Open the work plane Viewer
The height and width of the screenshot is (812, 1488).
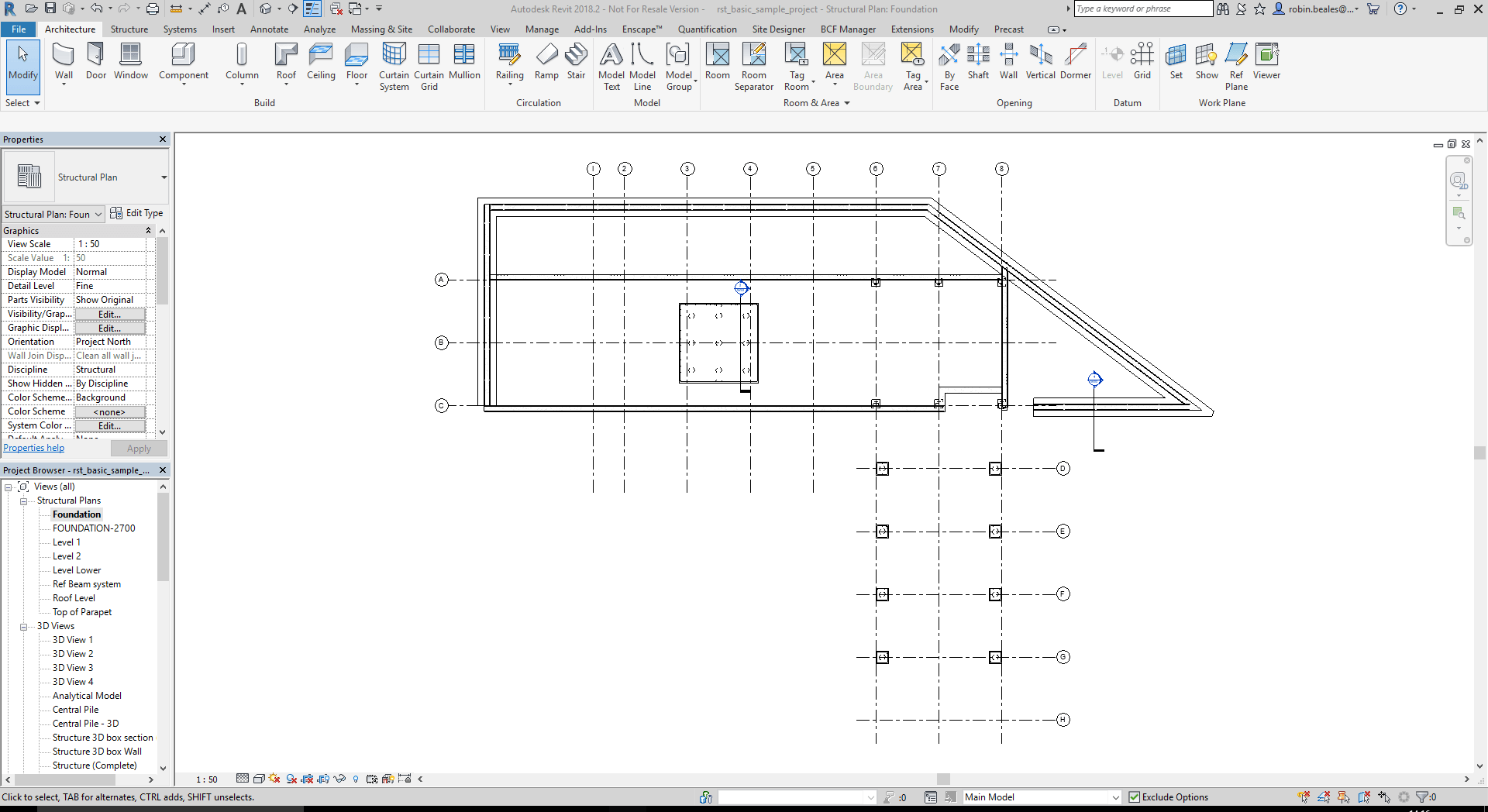click(x=1267, y=62)
